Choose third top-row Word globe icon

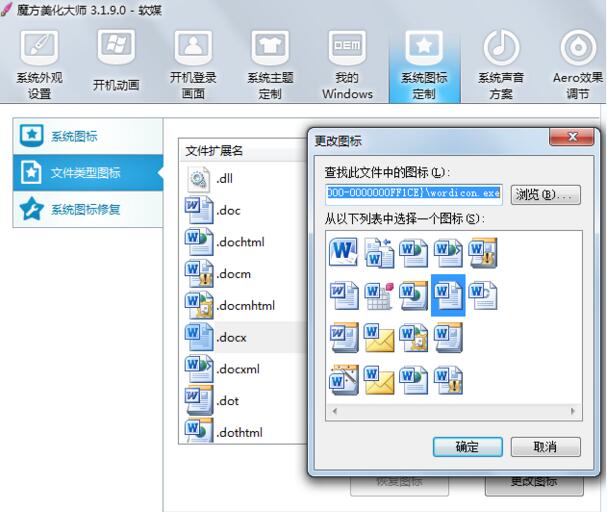coord(413,253)
